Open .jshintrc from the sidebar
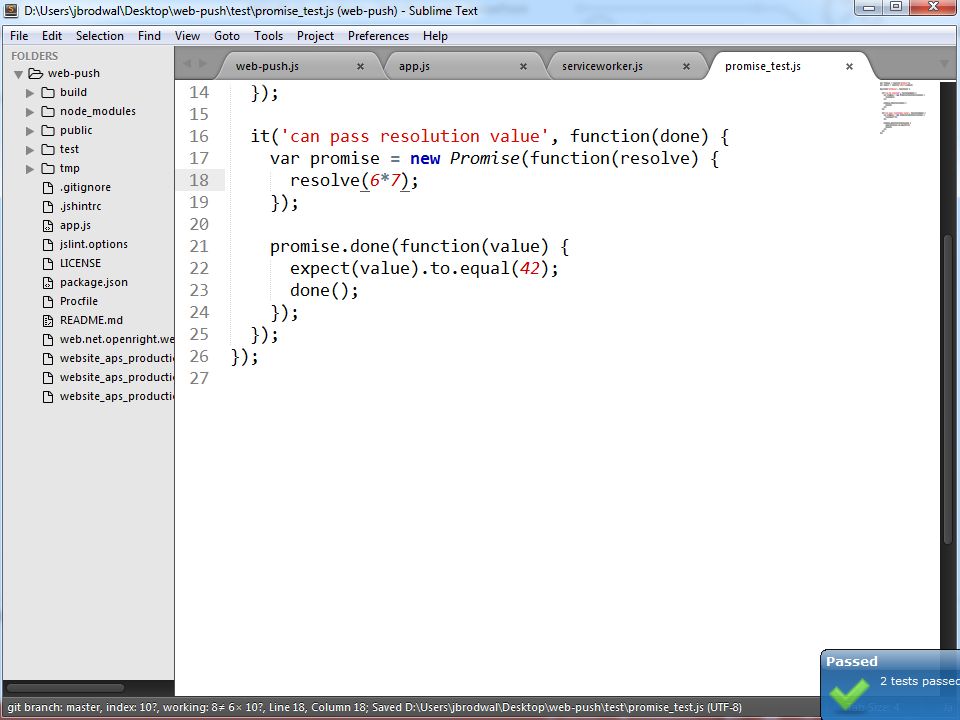Image resolution: width=960 pixels, height=720 pixels. tap(80, 206)
